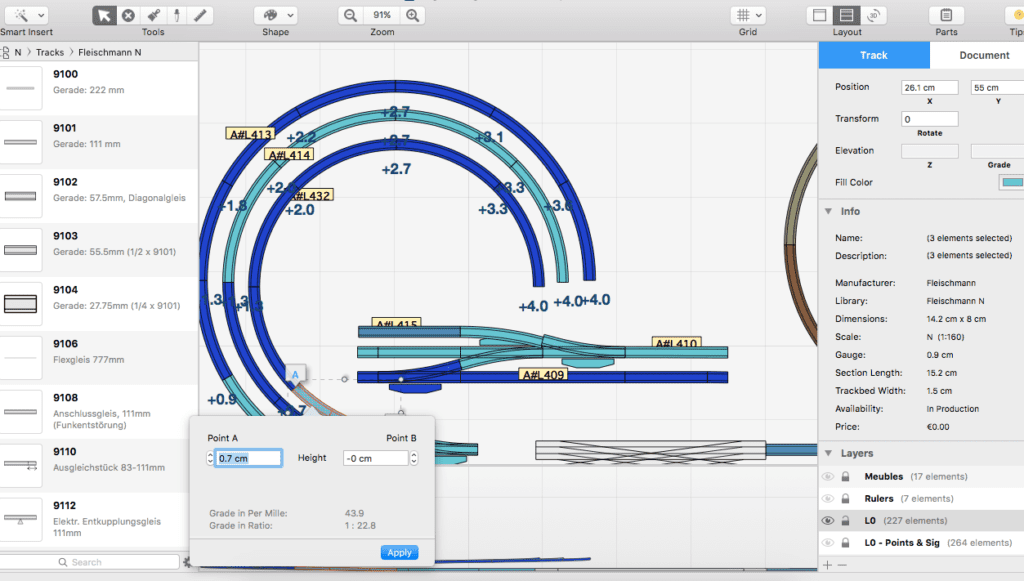Toggle visibility of the Meubles layer
1024x581 pixels.
[x=827, y=476]
